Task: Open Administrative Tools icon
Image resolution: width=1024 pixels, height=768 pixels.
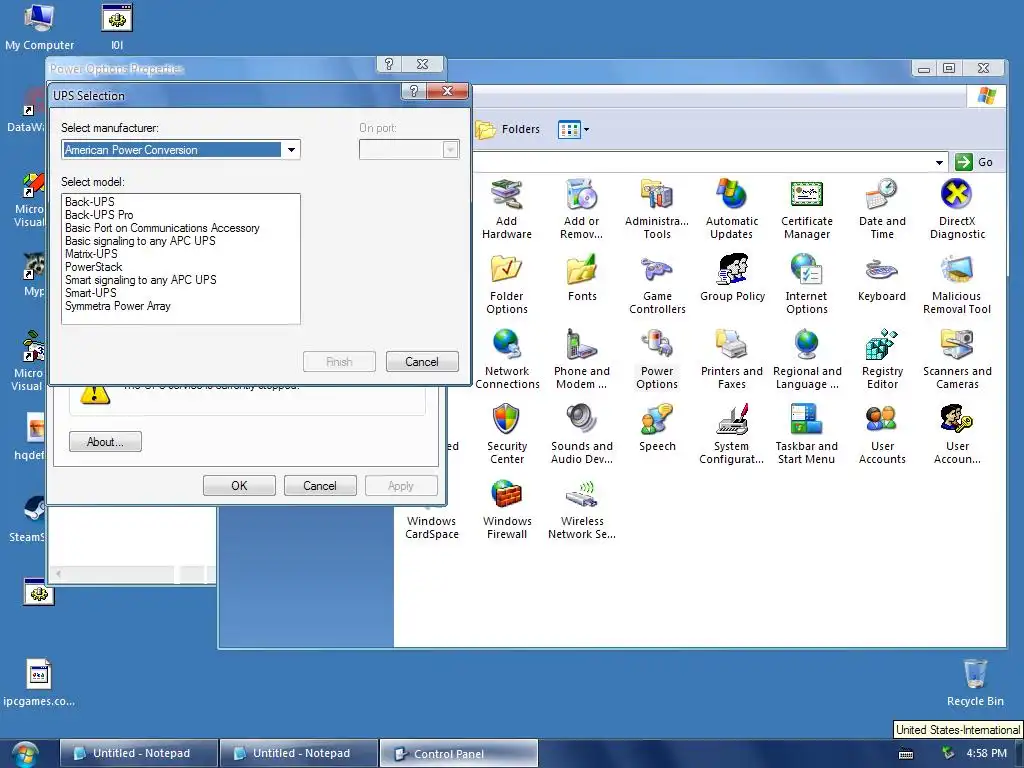Action: pyautogui.click(x=656, y=209)
